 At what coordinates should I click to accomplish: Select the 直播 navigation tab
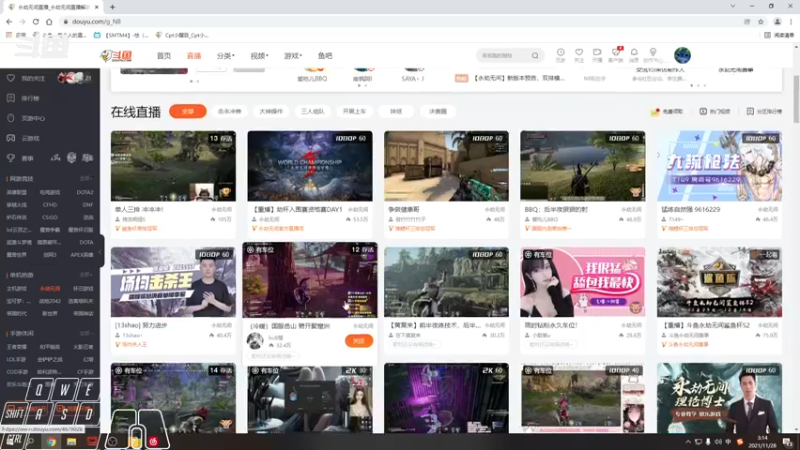[194, 56]
